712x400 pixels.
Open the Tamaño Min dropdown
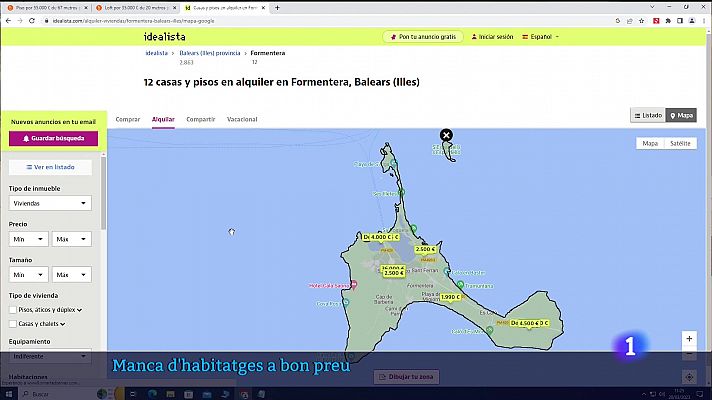pyautogui.click(x=28, y=275)
